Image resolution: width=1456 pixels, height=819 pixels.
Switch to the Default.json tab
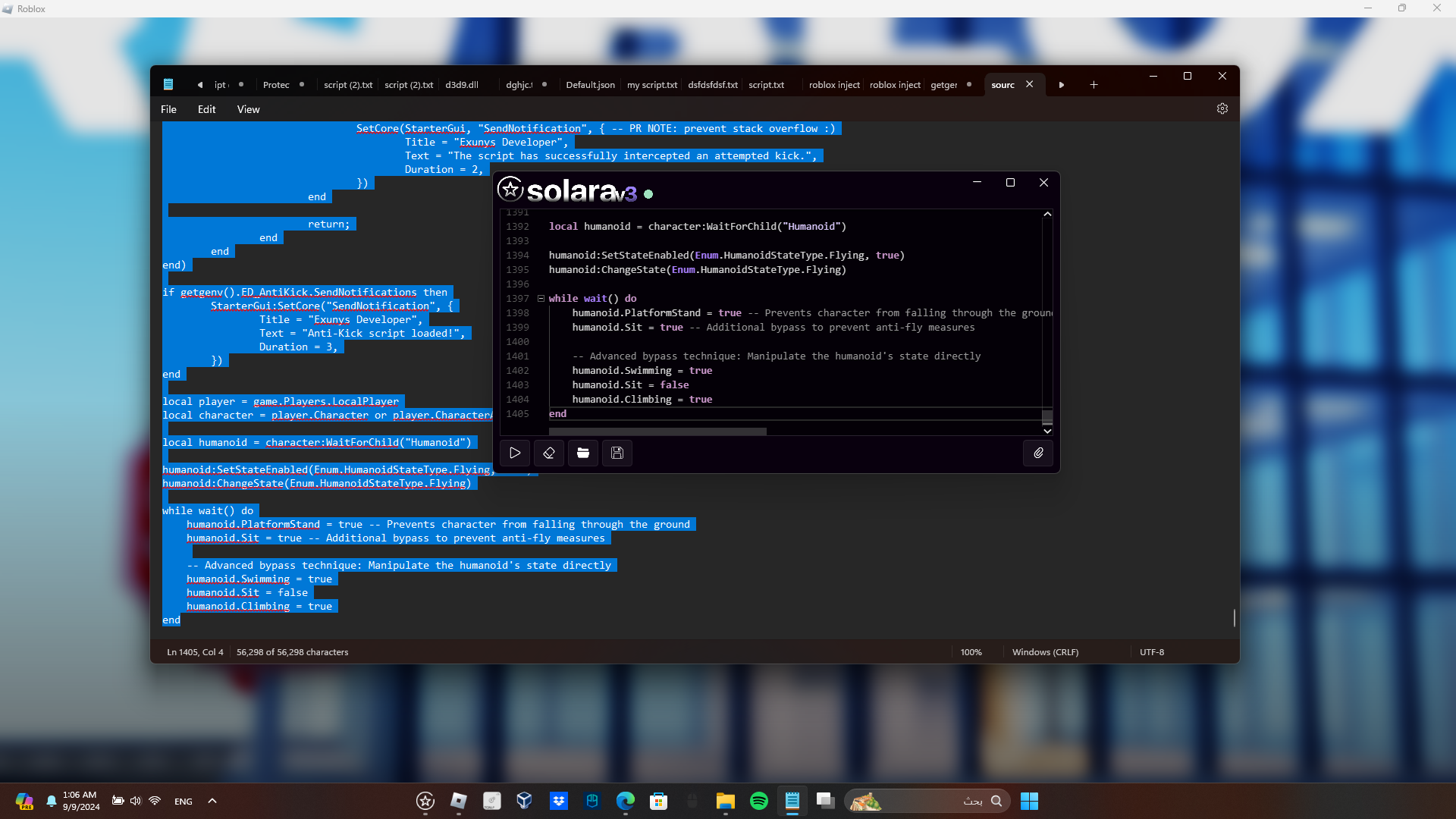pyautogui.click(x=590, y=85)
